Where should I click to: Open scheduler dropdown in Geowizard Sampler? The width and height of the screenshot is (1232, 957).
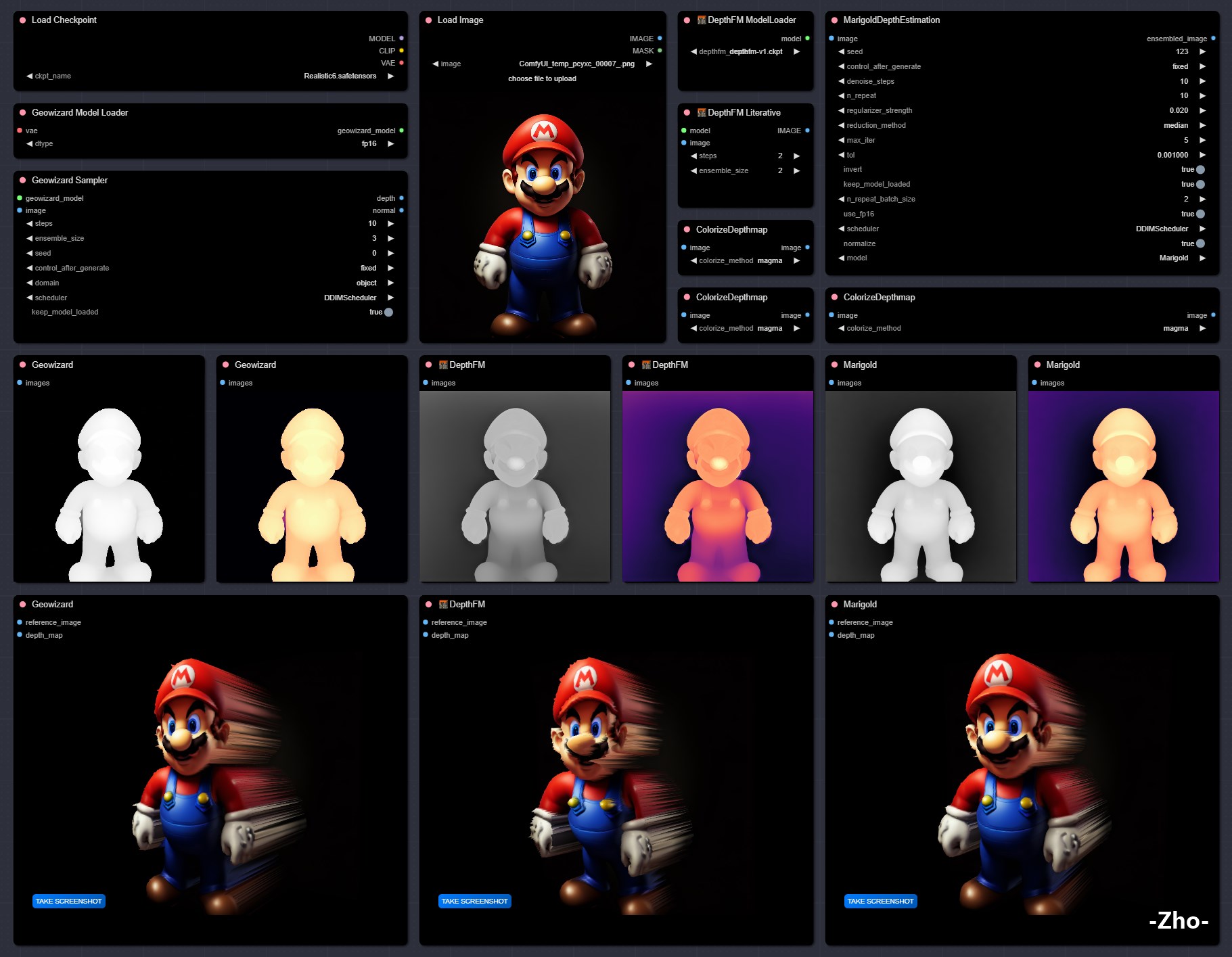(210, 298)
